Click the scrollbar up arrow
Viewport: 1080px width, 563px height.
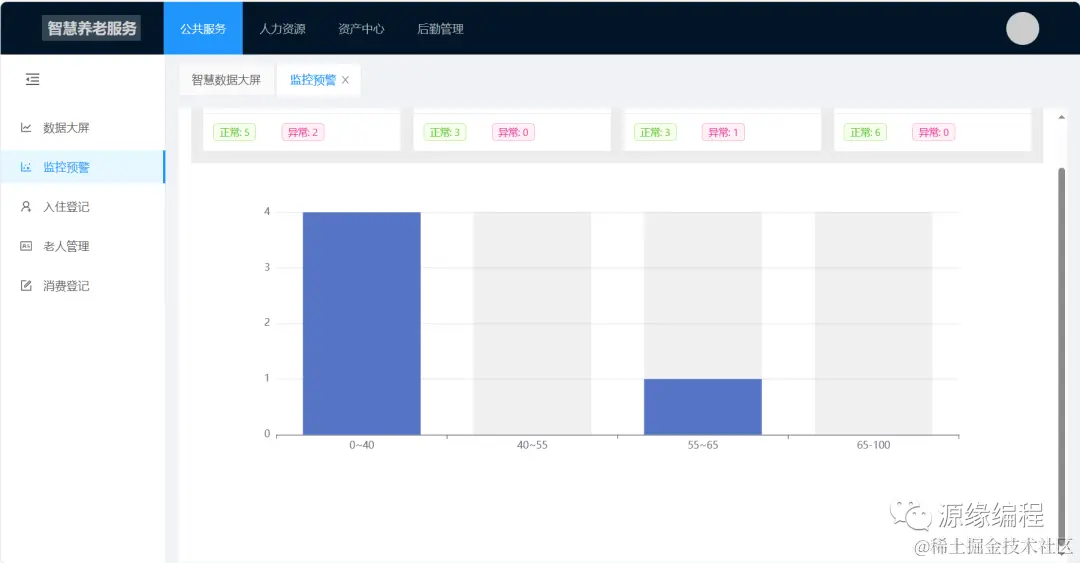pos(1061,117)
